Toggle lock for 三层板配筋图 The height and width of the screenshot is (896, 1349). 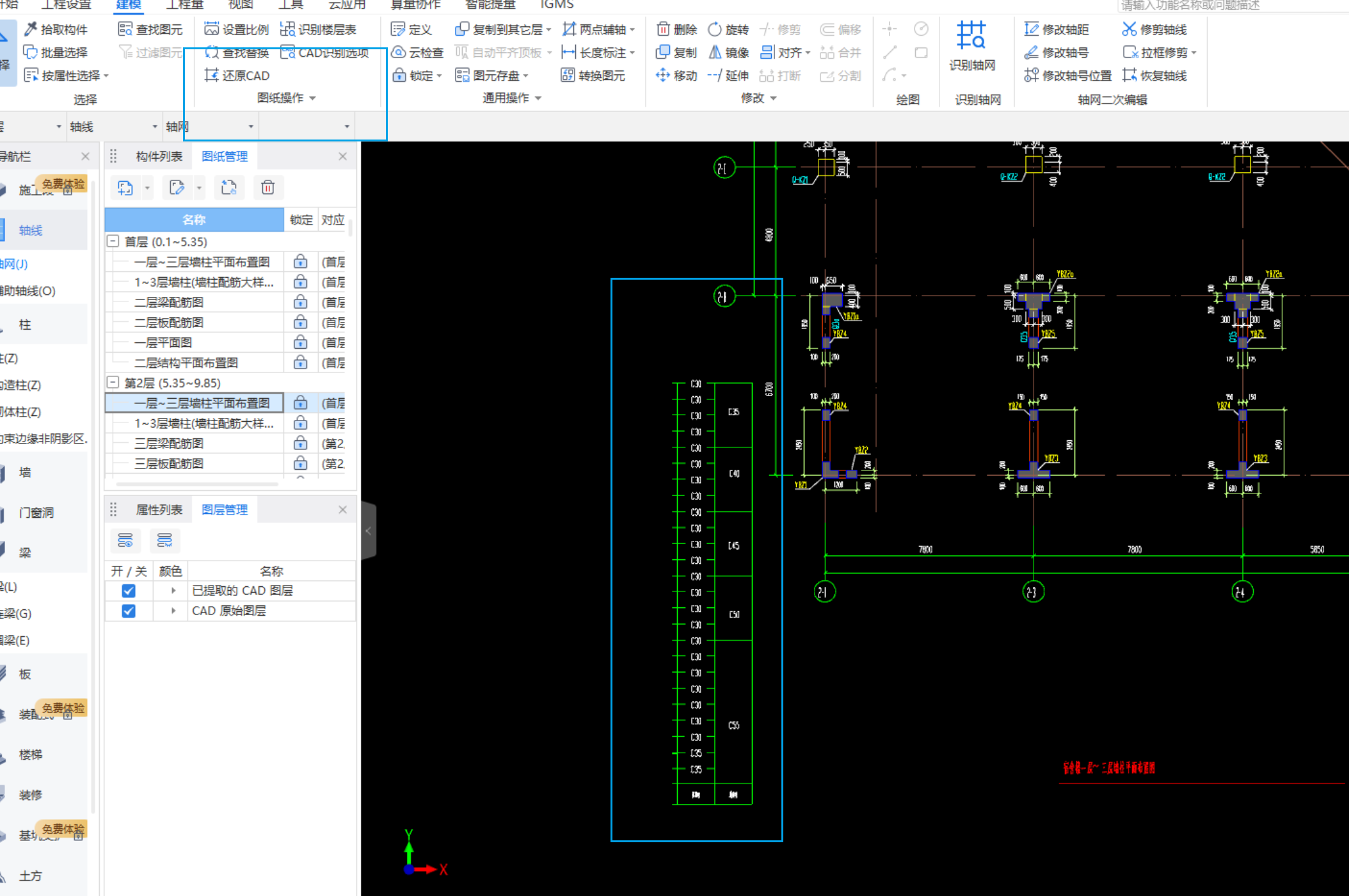click(x=301, y=463)
